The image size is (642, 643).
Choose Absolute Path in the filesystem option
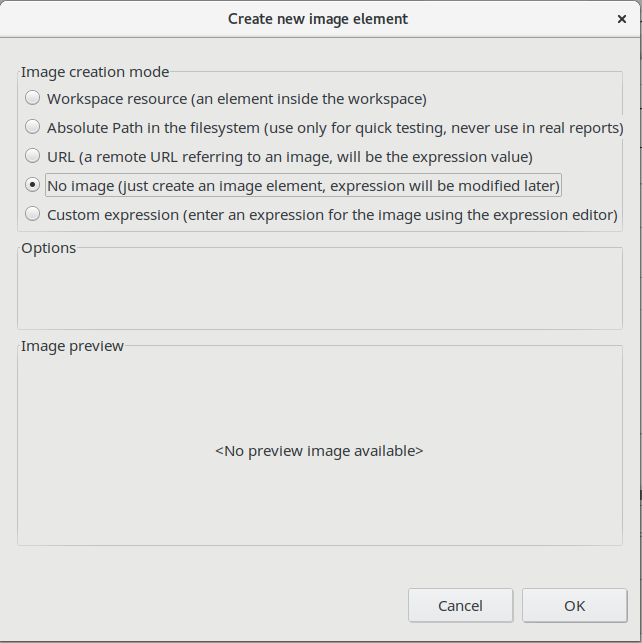33,127
